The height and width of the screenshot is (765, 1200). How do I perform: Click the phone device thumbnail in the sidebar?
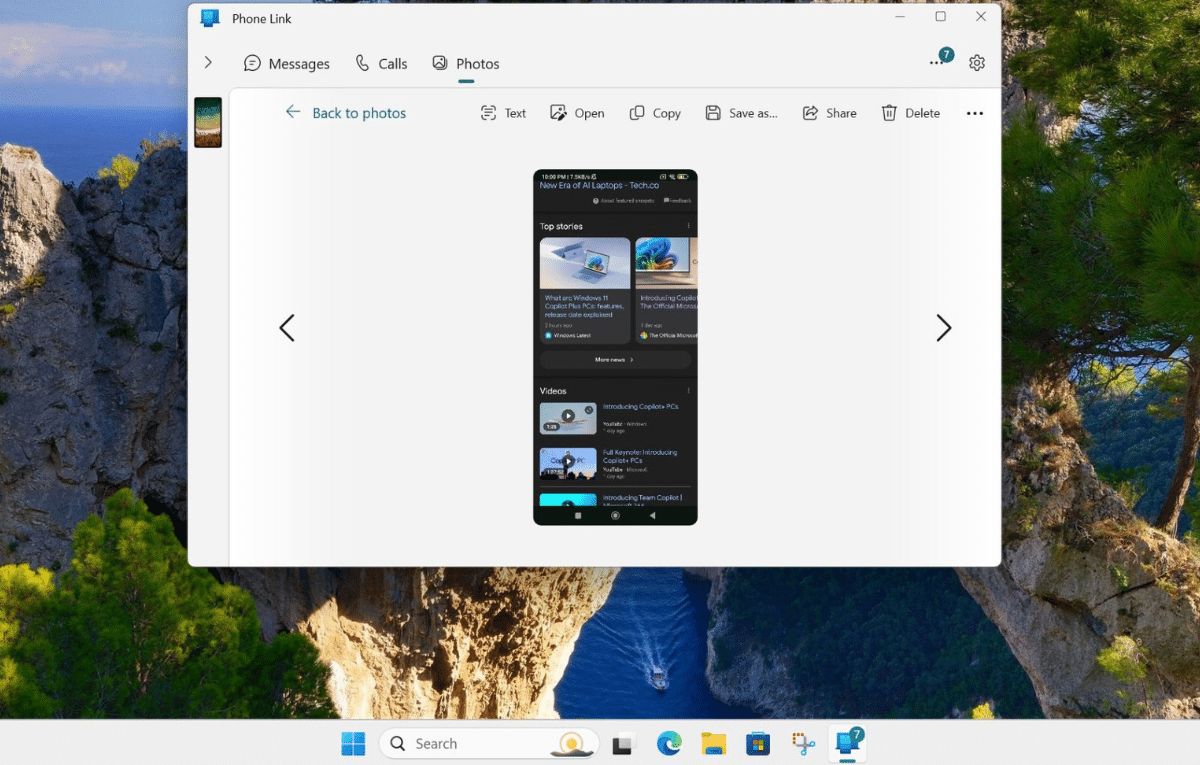point(208,123)
